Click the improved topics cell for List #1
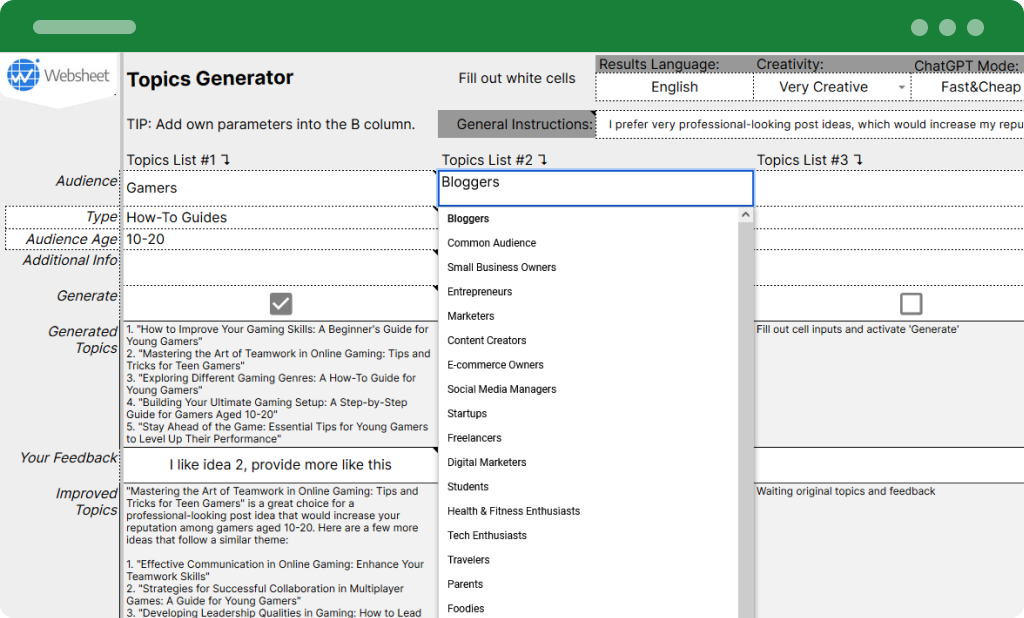The image size is (1024, 618). pyautogui.click(x=280, y=551)
